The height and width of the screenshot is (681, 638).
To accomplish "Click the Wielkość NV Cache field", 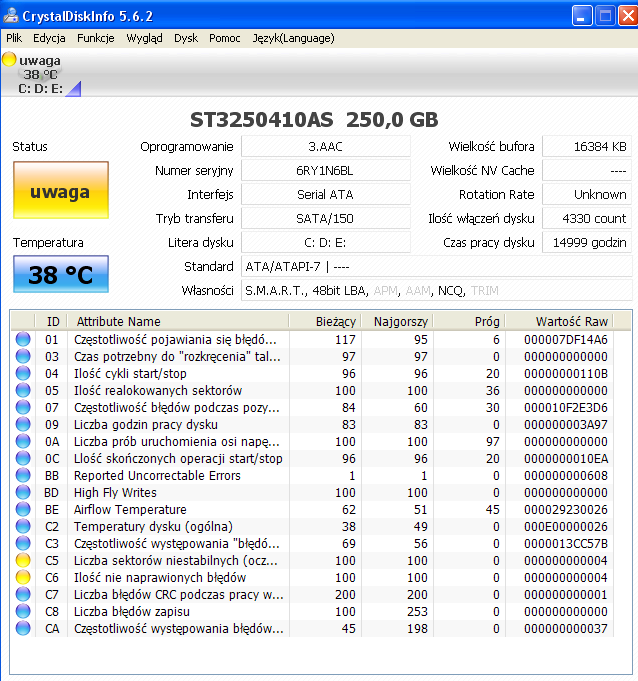I will point(587,170).
